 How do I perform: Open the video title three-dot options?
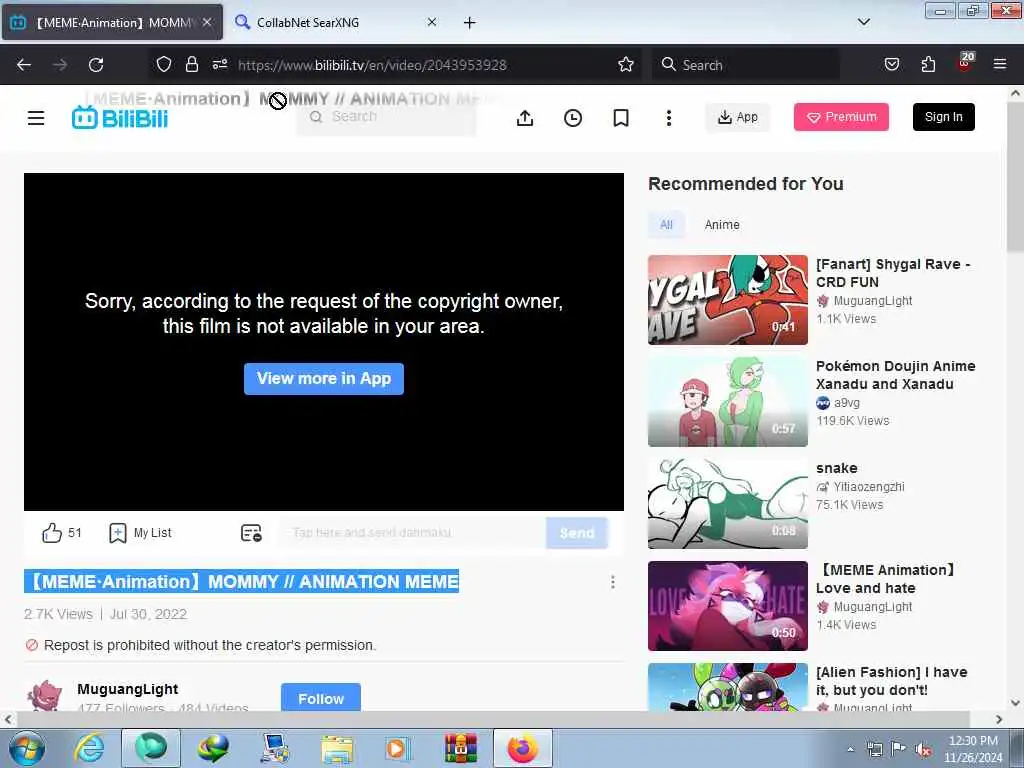coord(613,582)
